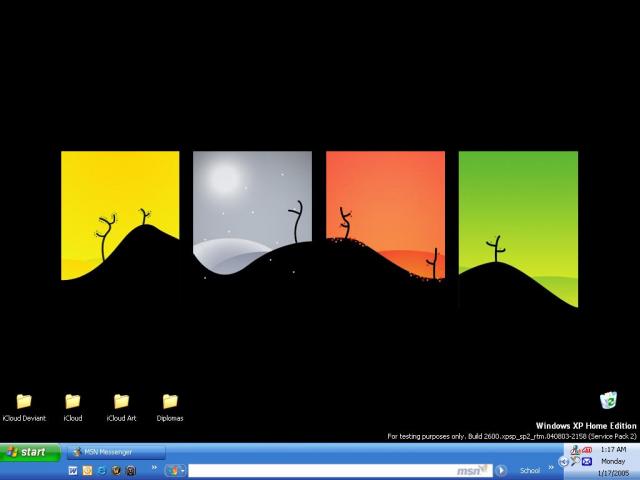Open MSN search options dropdown
The height and width of the screenshot is (480, 640).
pyautogui.click(x=182, y=471)
